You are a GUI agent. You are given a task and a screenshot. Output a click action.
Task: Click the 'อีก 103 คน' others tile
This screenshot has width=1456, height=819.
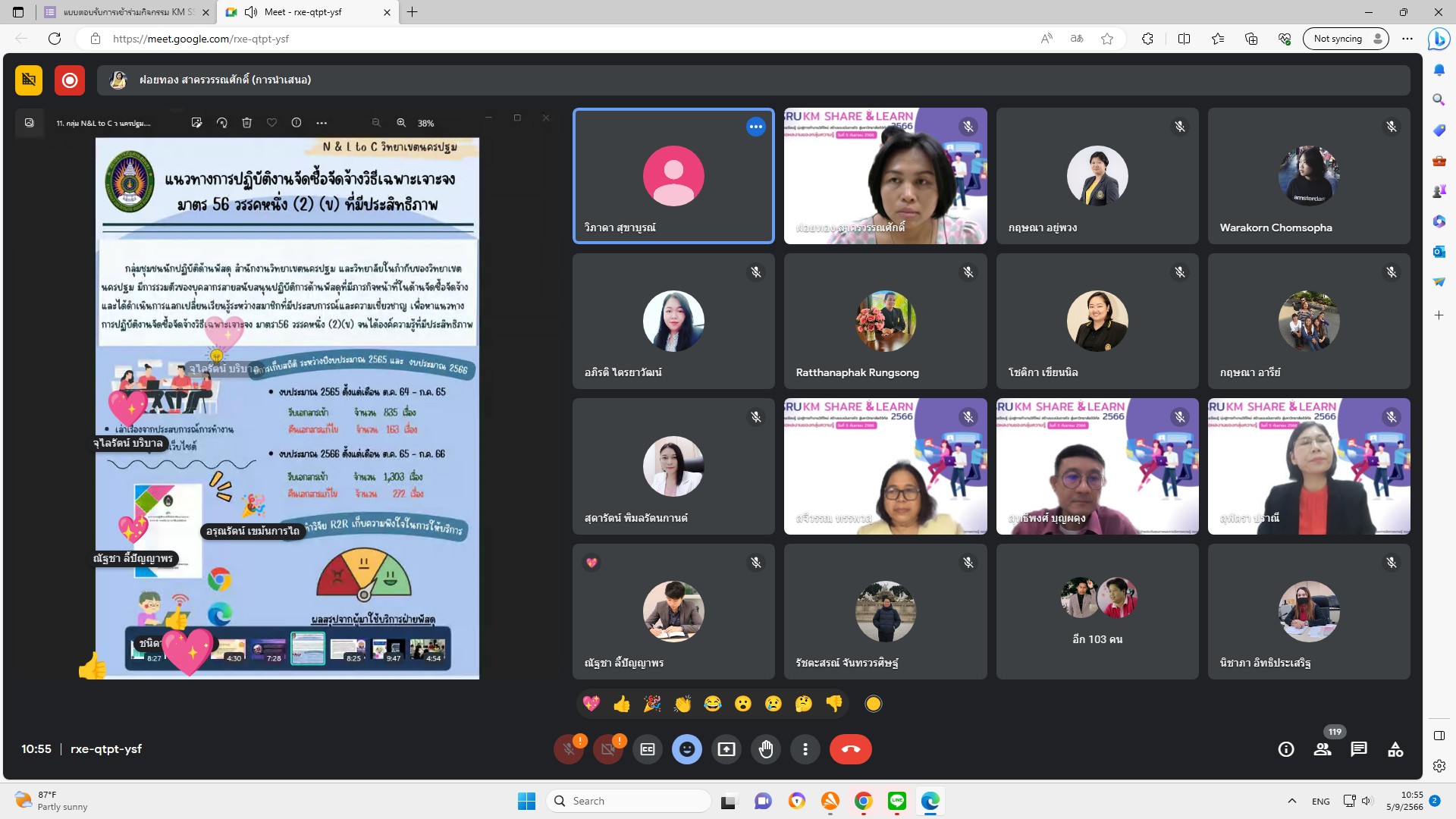point(1097,611)
